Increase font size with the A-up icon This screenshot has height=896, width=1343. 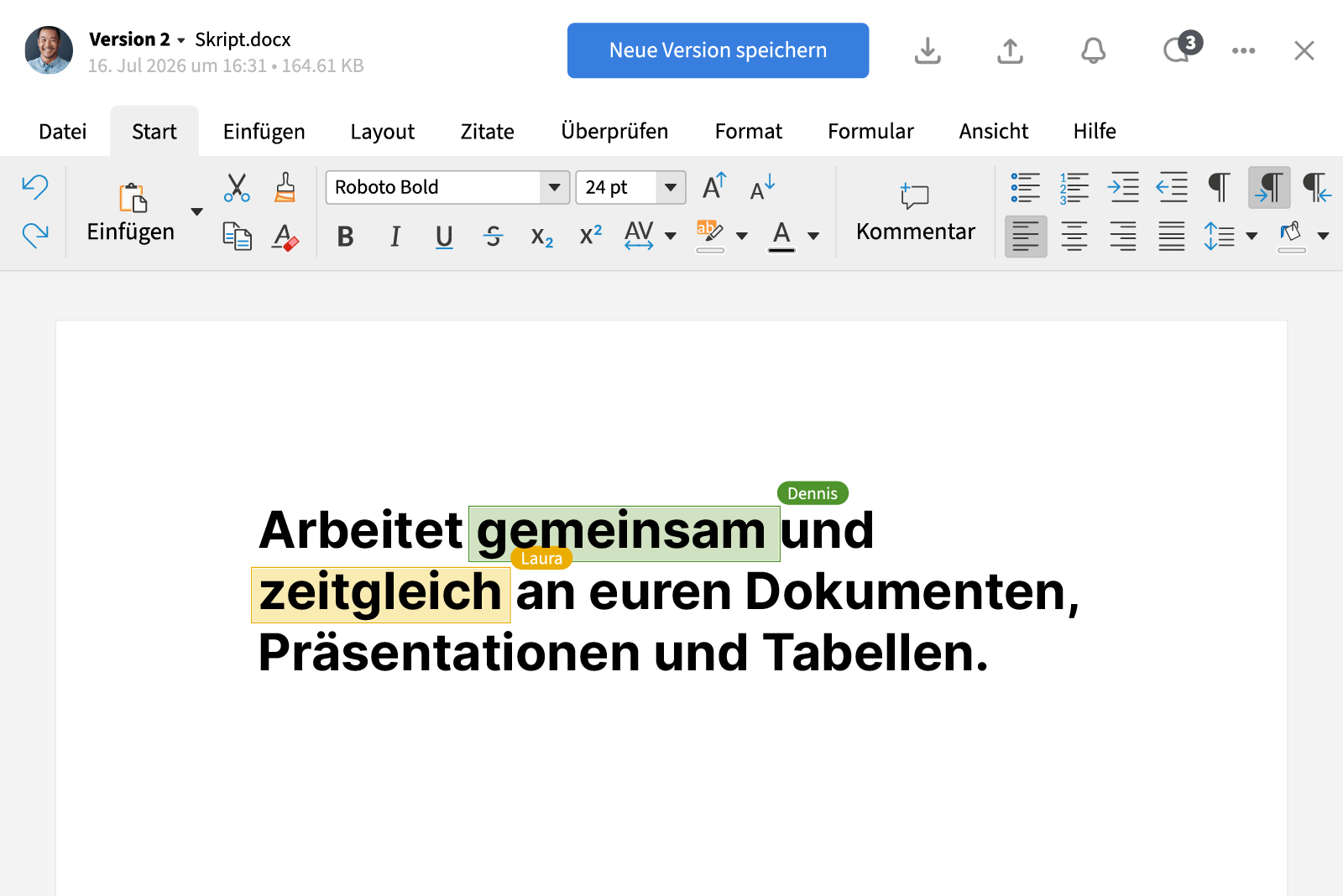713,186
